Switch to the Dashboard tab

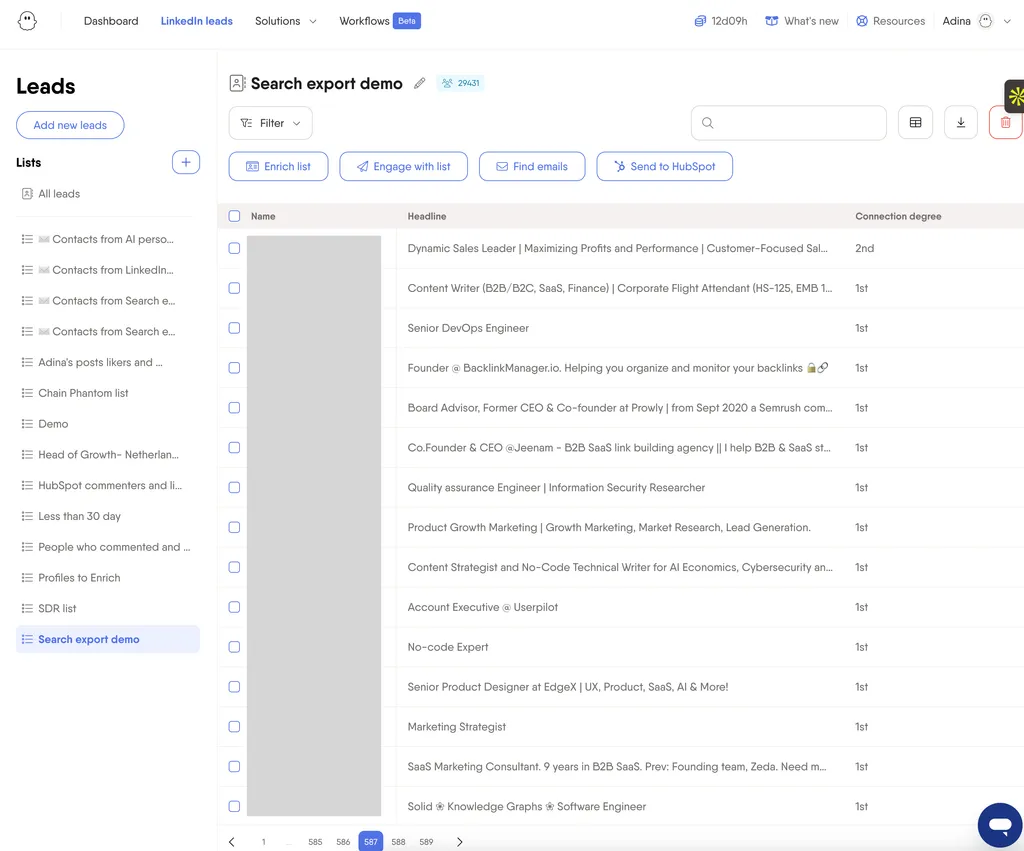[x=111, y=21]
